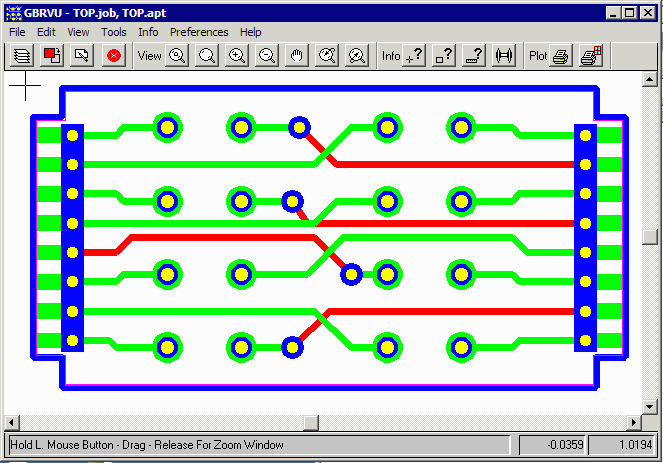Click the 'Plot' toolbar label

(x=538, y=56)
